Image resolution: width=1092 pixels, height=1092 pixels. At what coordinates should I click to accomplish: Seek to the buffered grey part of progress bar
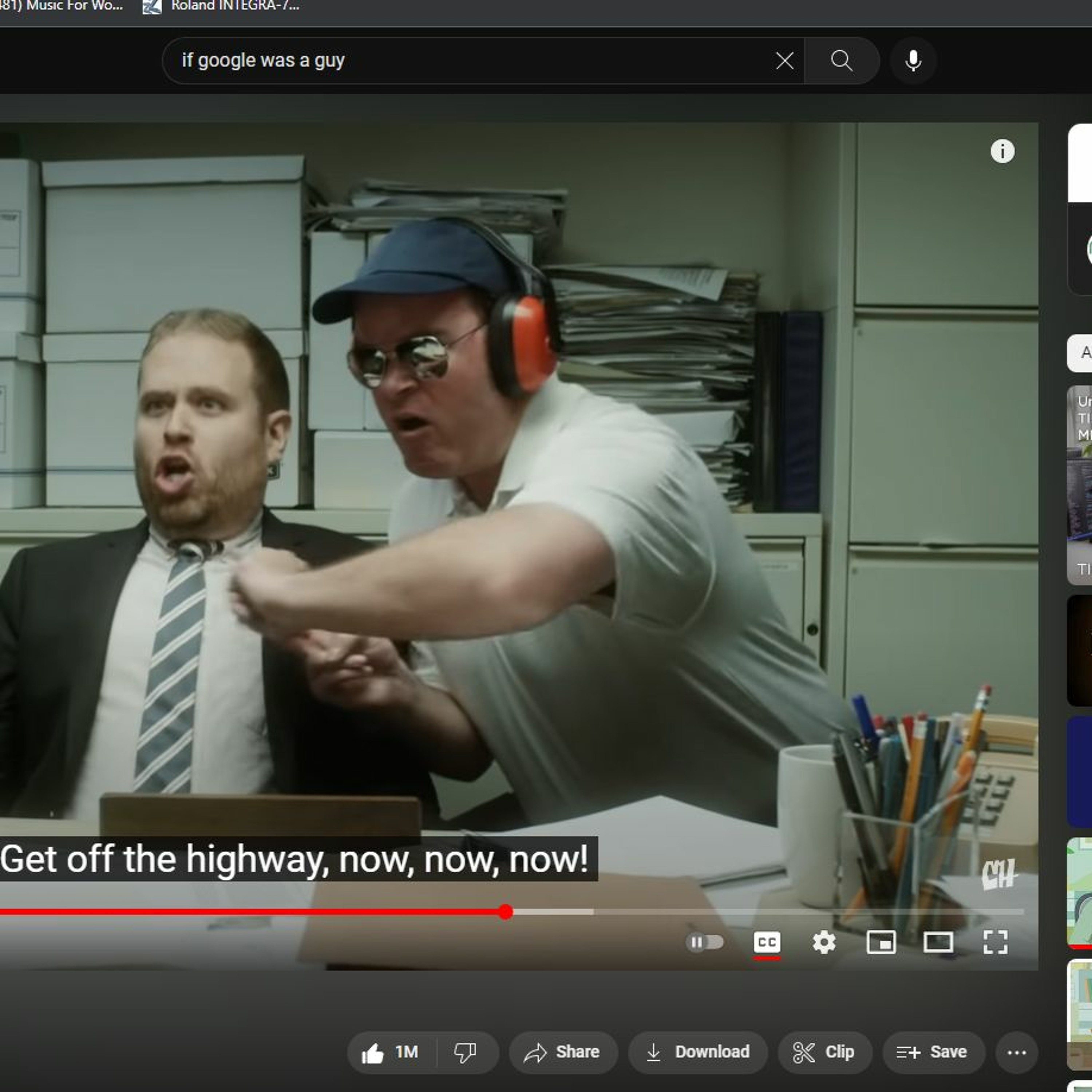click(554, 912)
